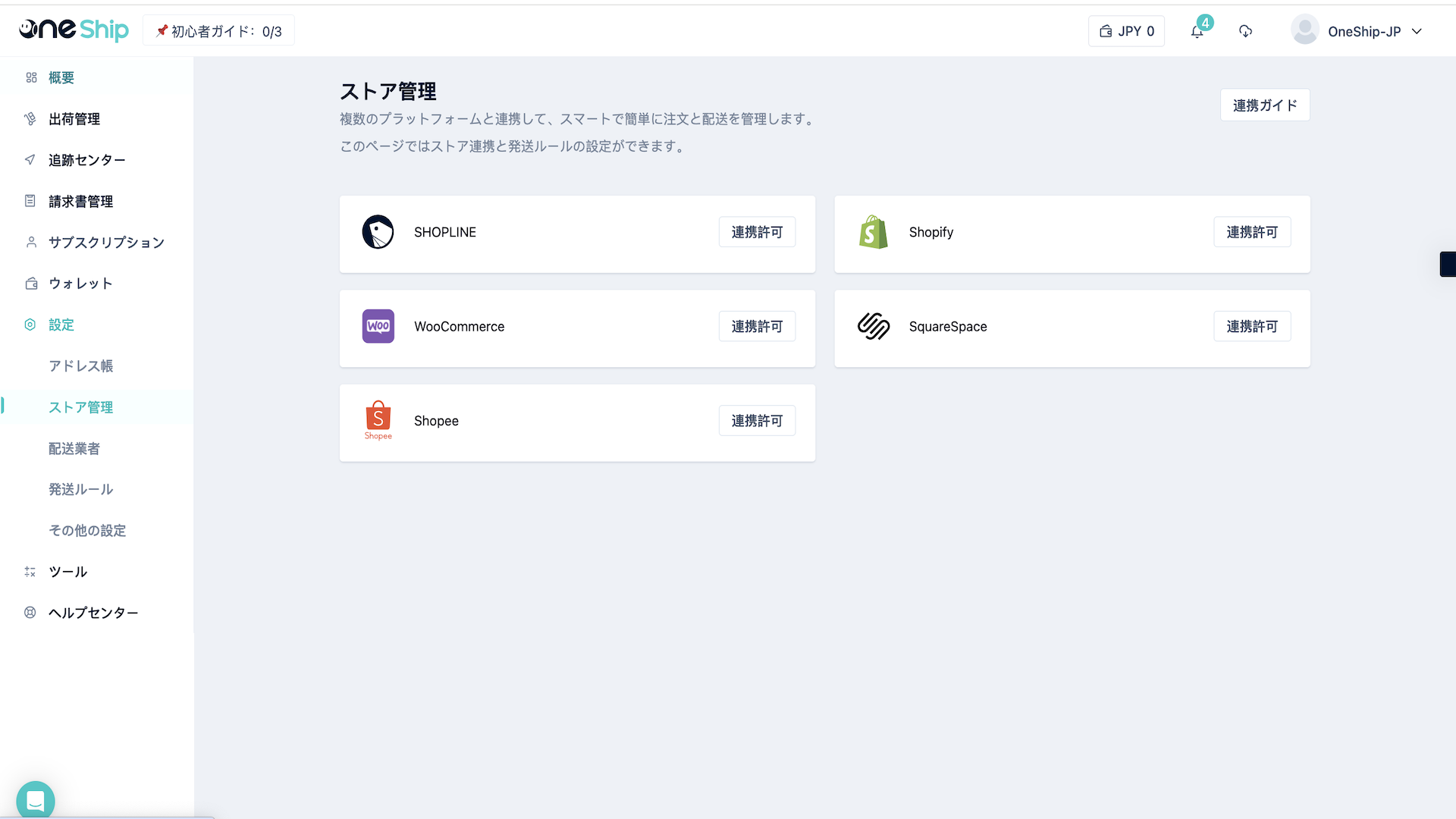The width and height of the screenshot is (1456, 819).
Task: Collapse the 設定 menu in sidebar
Action: pyautogui.click(x=61, y=325)
